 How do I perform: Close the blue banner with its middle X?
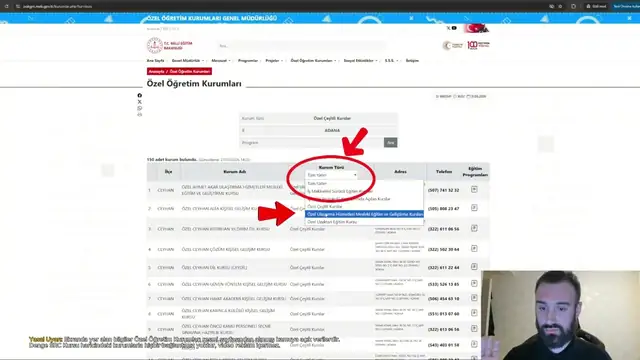tap(411, 18)
